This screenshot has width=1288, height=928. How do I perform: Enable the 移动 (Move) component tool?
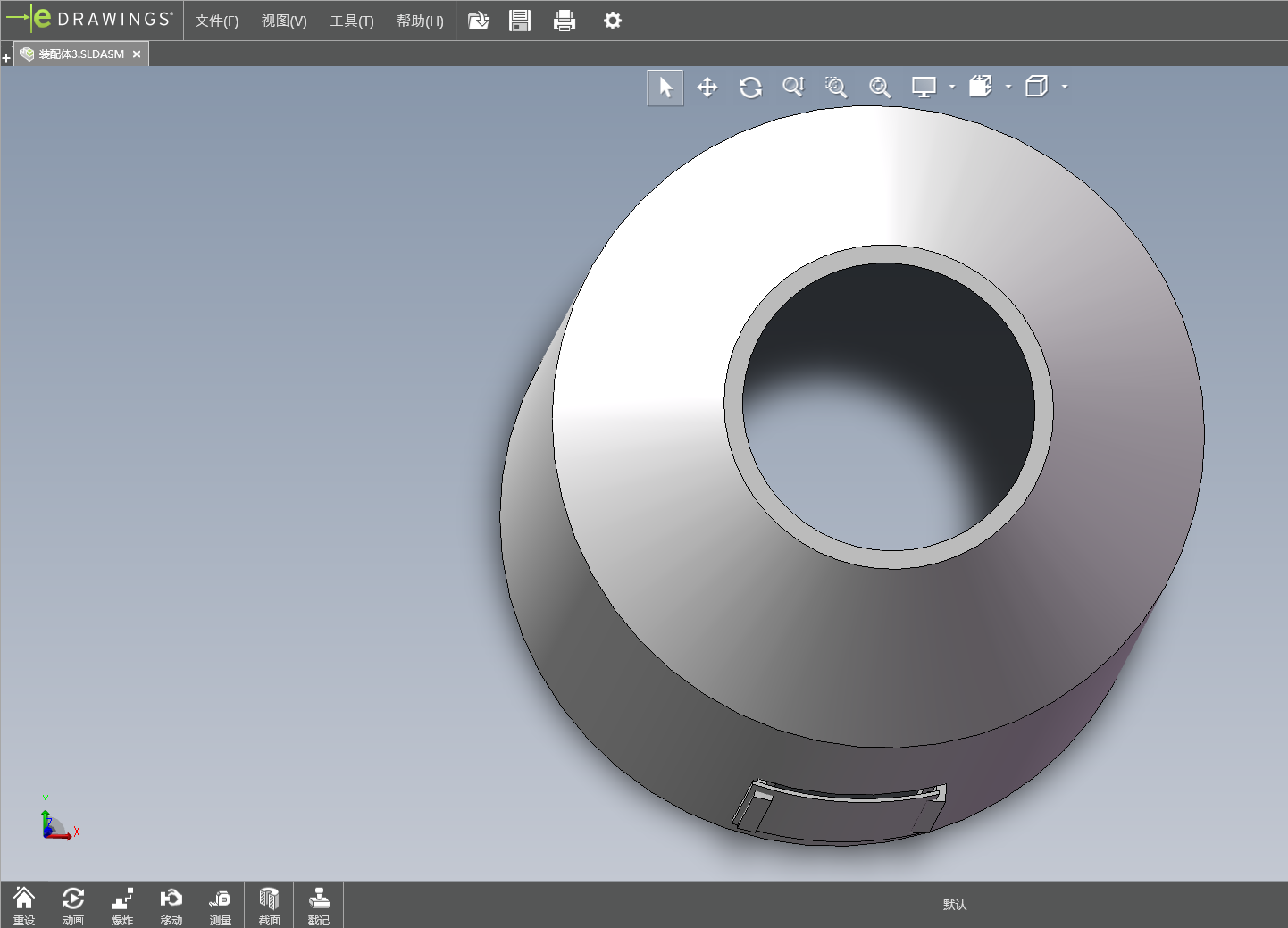point(171,906)
